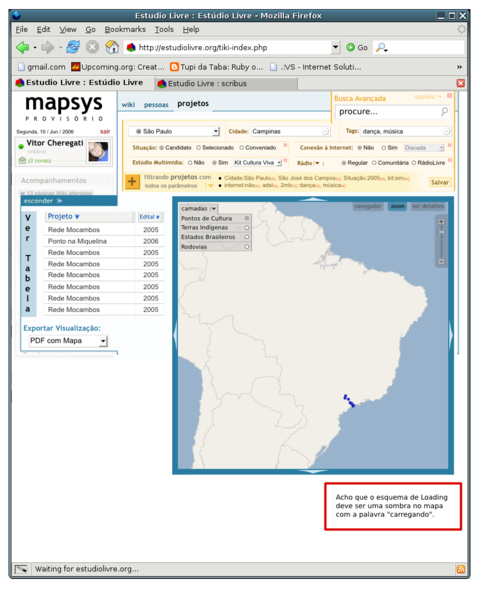This screenshot has height=600, width=479.
Task: Select the Conveniado situation radio button
Action: point(242,148)
